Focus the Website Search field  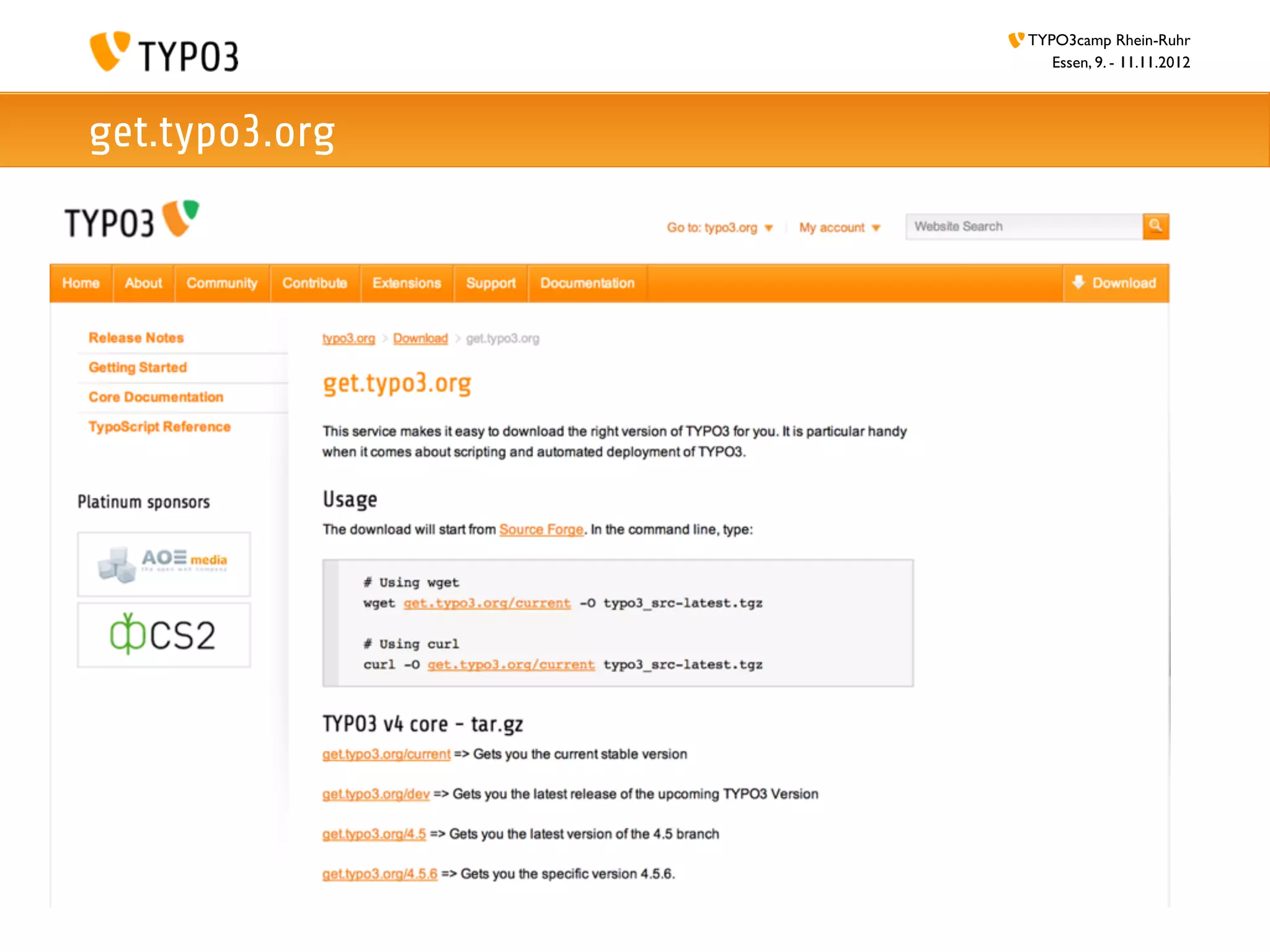pos(1024,226)
